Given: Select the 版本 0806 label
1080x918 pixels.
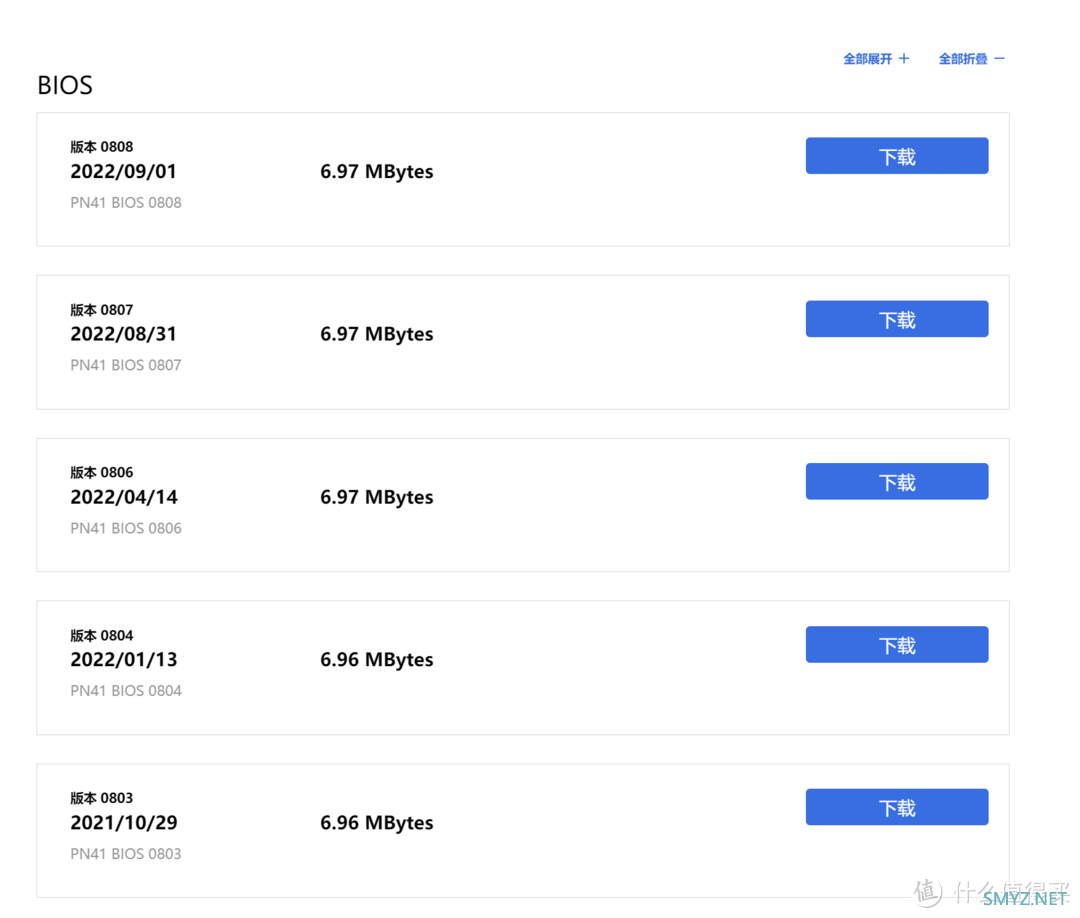Looking at the screenshot, I should click(x=101, y=472).
